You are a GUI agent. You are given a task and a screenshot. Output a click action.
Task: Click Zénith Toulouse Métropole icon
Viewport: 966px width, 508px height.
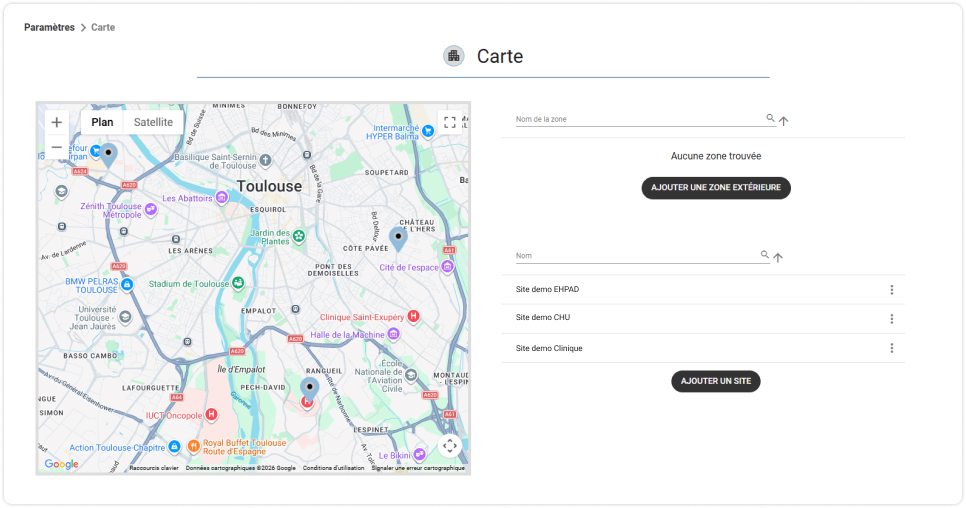click(151, 209)
